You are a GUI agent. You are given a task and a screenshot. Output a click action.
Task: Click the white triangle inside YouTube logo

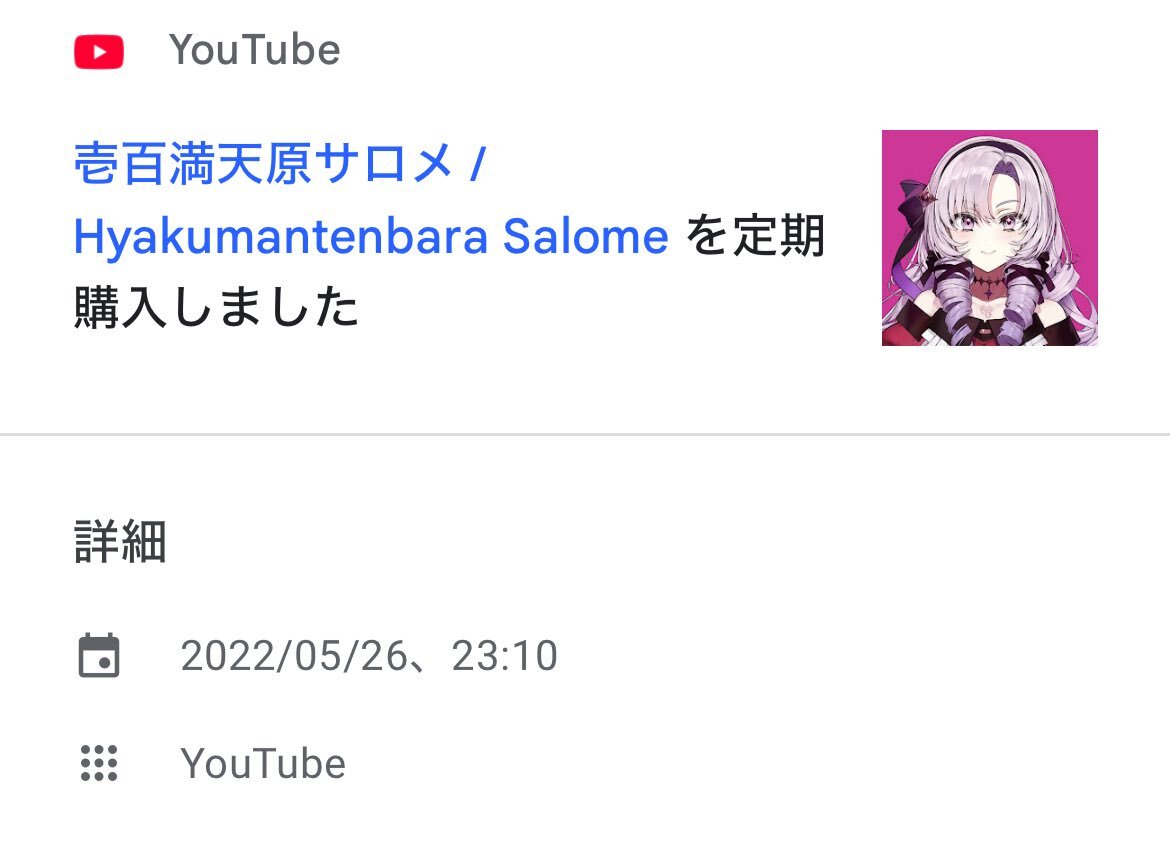coord(100,52)
